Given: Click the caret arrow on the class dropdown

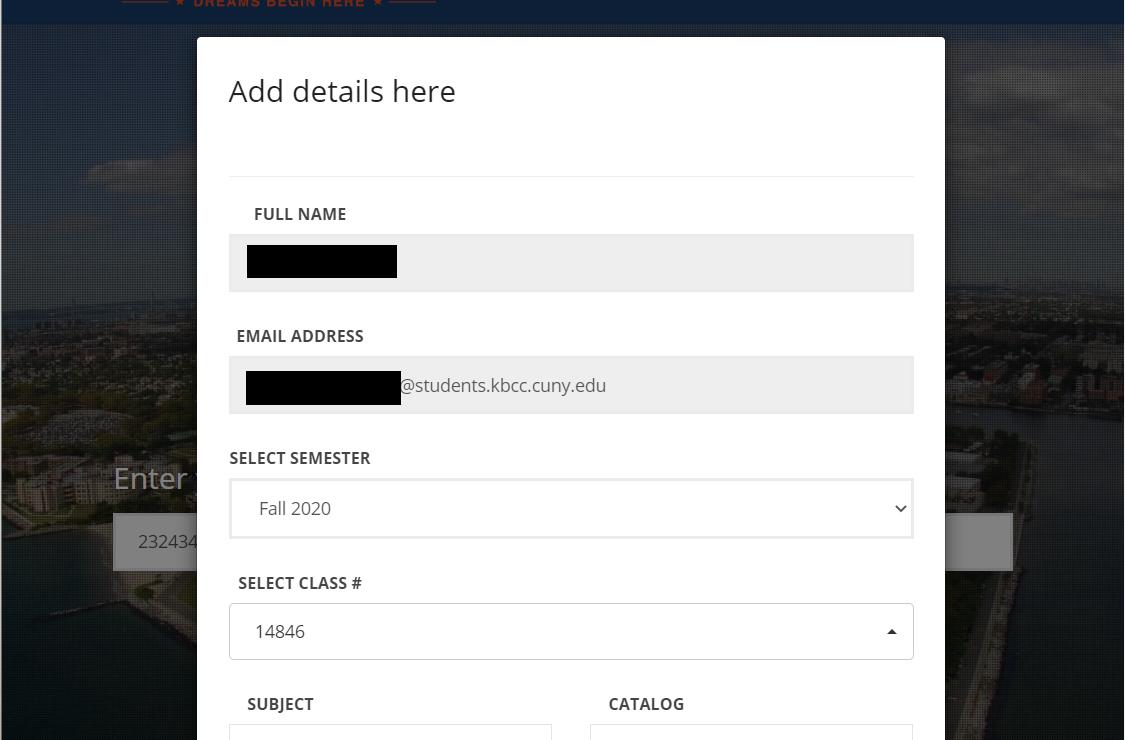Looking at the screenshot, I should [x=892, y=632].
